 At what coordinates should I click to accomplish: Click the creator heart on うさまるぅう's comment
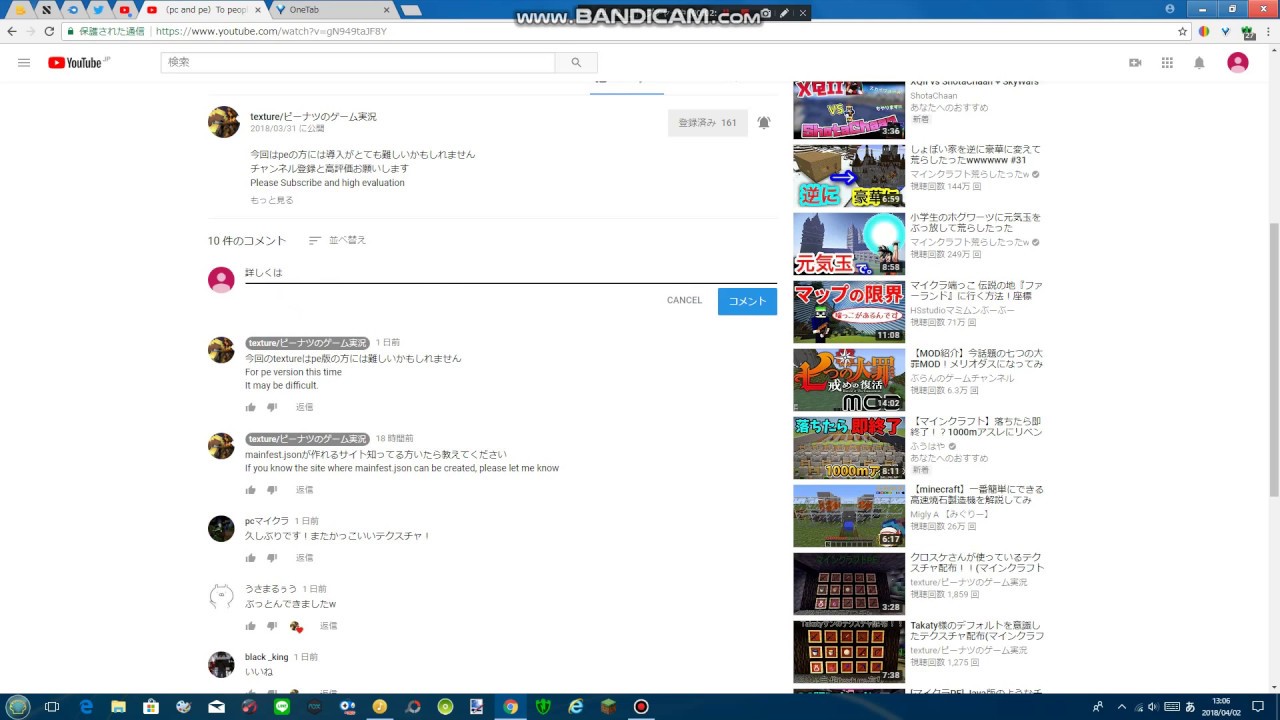[x=296, y=625]
